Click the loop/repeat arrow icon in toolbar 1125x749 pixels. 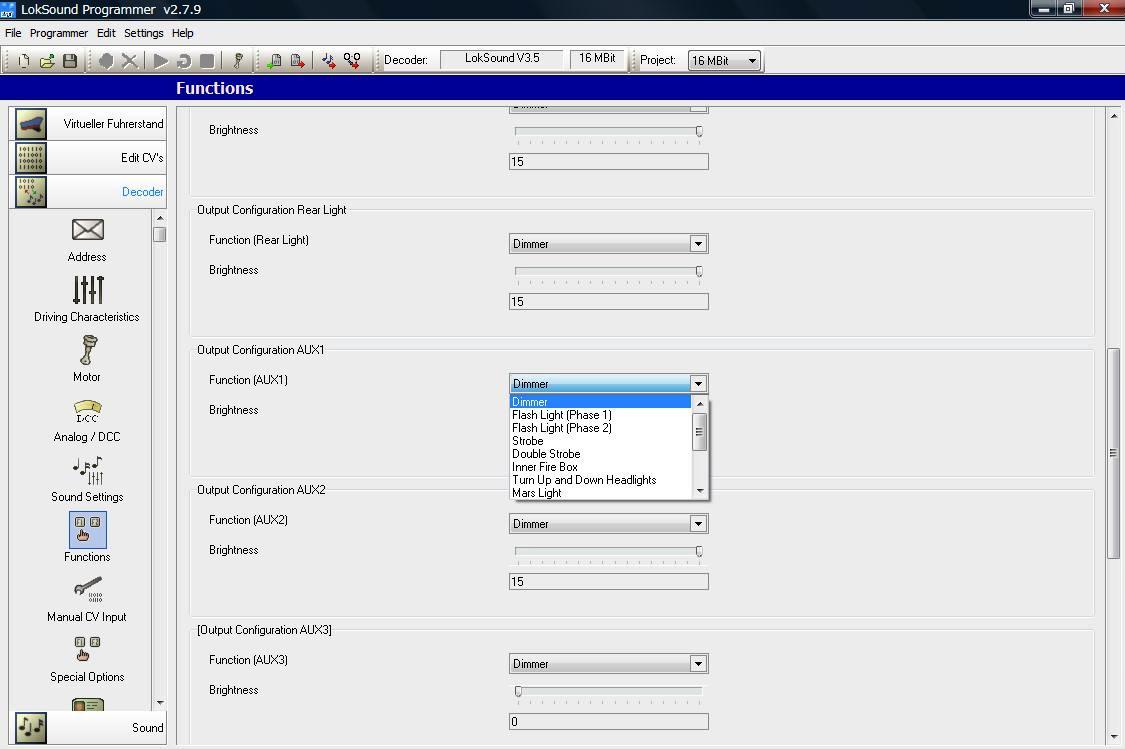(184, 61)
